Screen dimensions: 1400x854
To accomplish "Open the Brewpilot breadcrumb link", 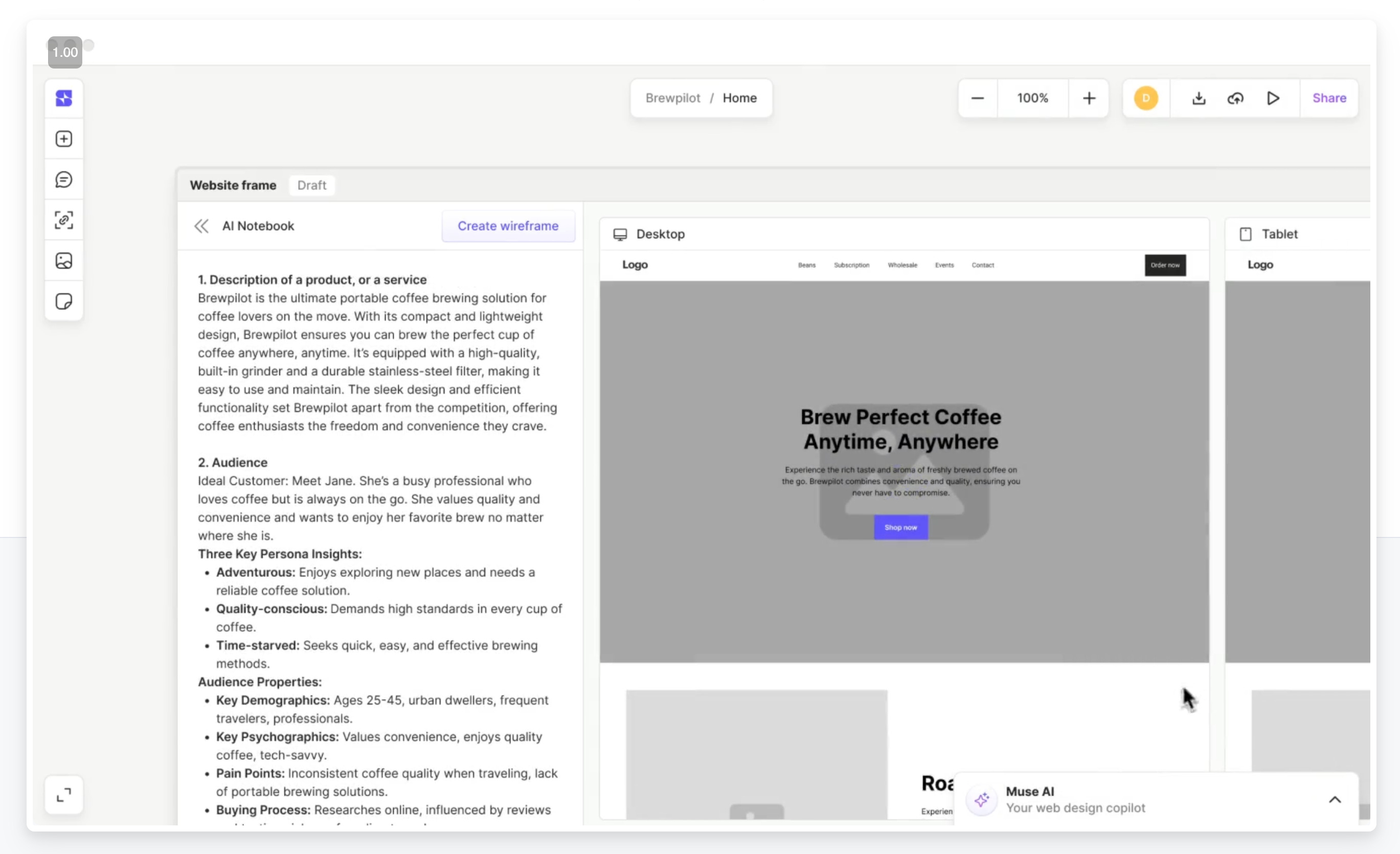I will [673, 98].
